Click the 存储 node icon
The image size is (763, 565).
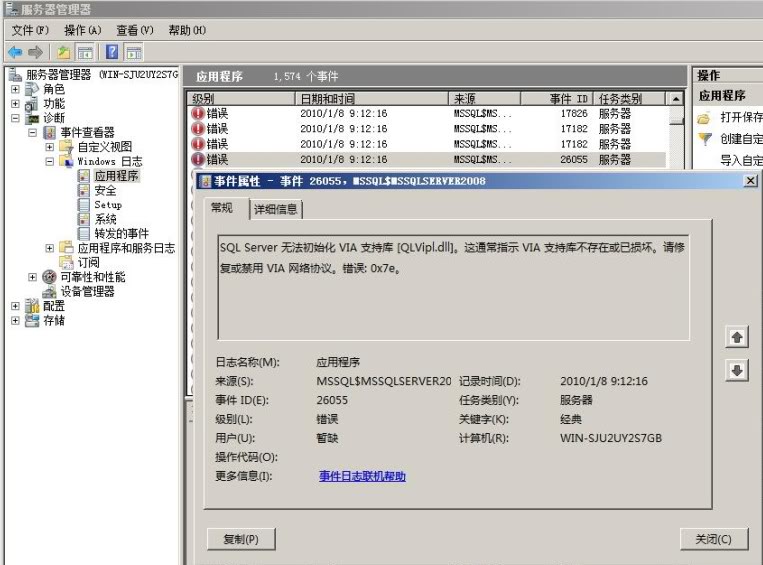coord(32,320)
